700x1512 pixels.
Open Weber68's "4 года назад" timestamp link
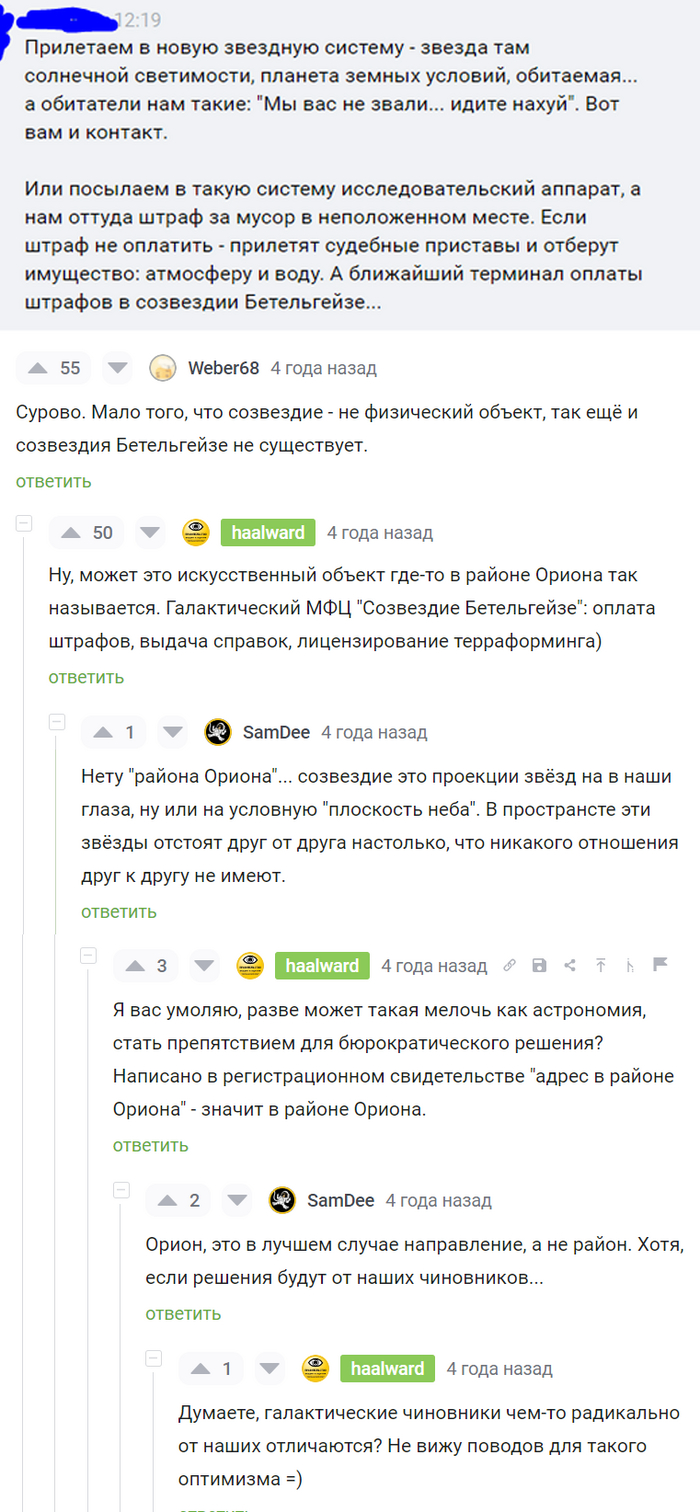323,368
